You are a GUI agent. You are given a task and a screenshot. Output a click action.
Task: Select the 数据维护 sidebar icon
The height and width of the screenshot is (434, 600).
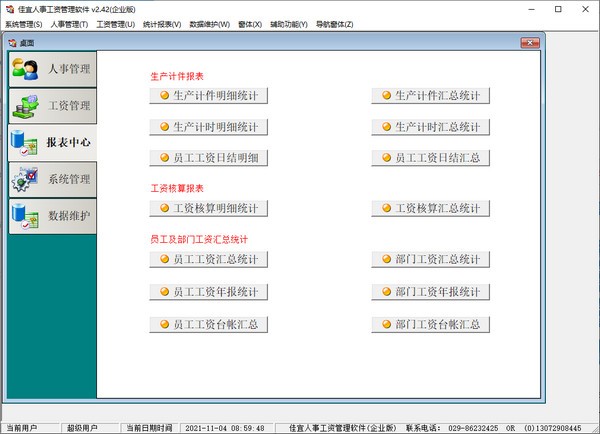click(x=24, y=216)
